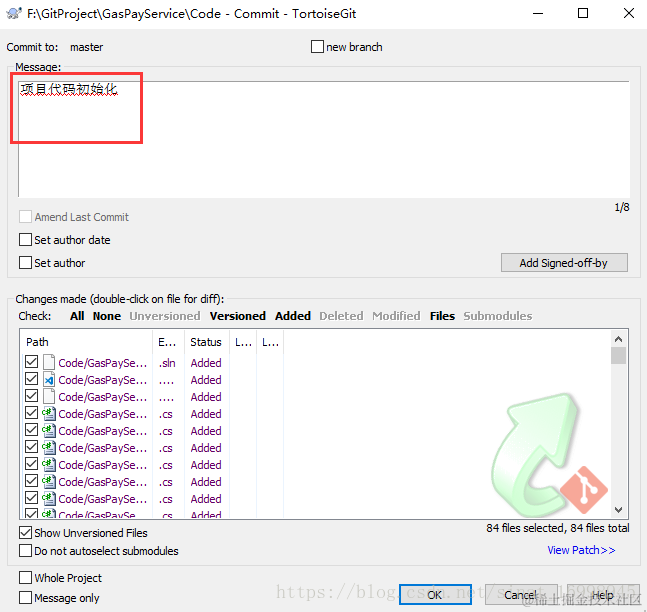The image size is (647, 612).
Task: Click the blank file icon of the .sln row
Action: [49, 362]
